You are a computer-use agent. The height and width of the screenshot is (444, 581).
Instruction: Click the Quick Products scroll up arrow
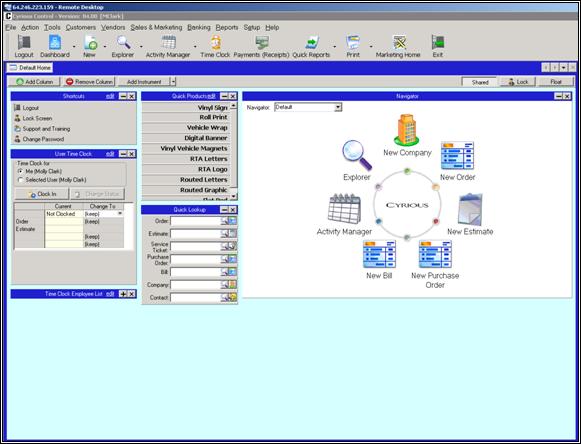233,106
